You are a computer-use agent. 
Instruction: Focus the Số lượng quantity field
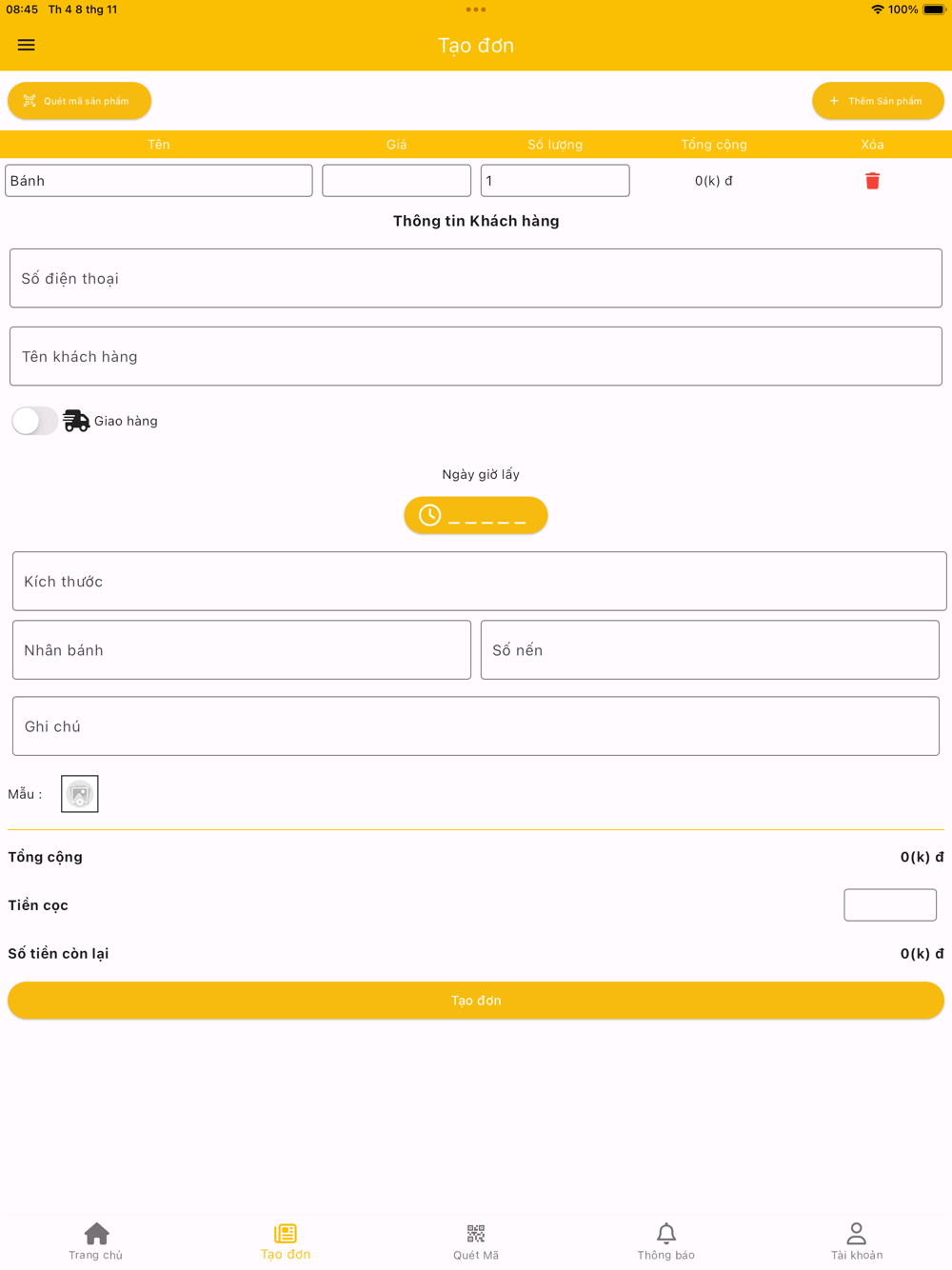point(555,181)
